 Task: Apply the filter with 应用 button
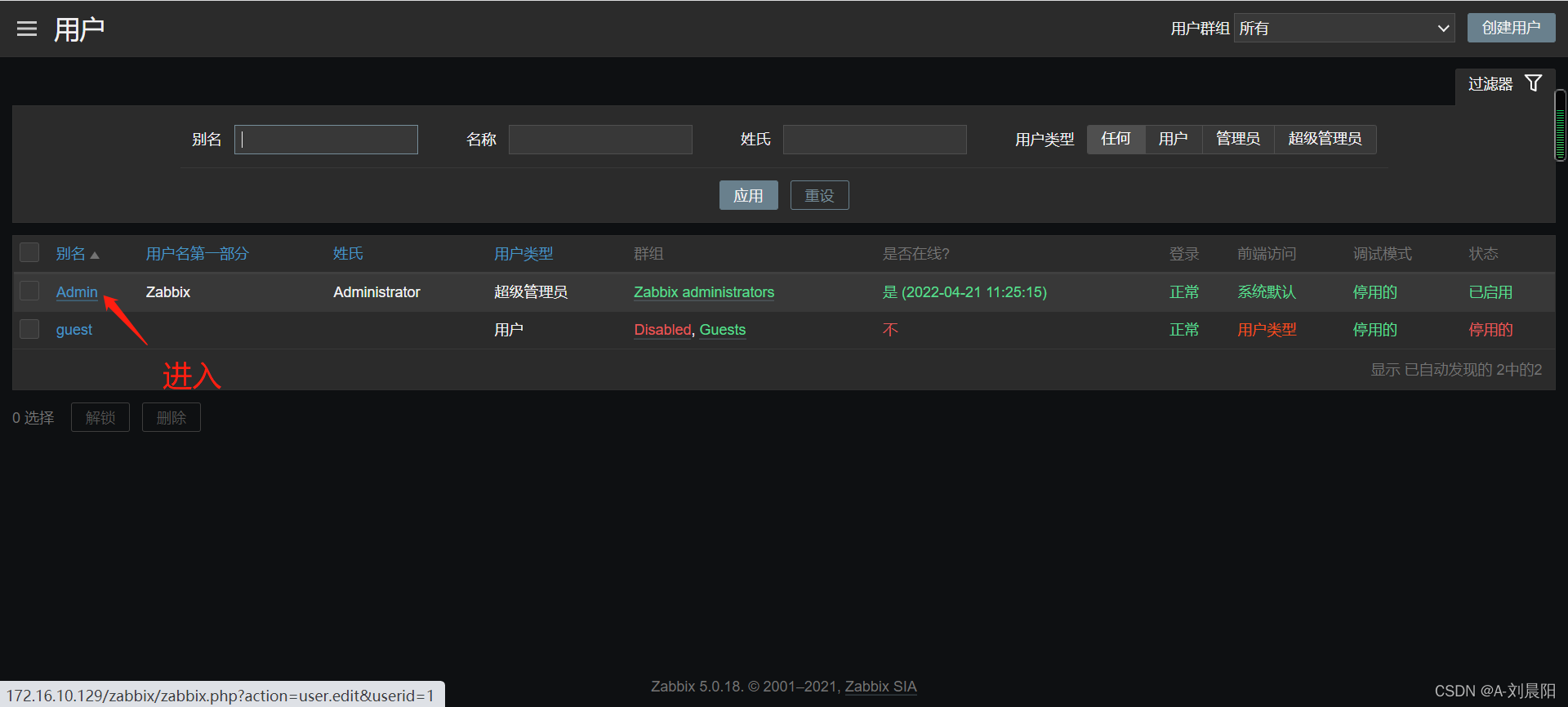748,196
